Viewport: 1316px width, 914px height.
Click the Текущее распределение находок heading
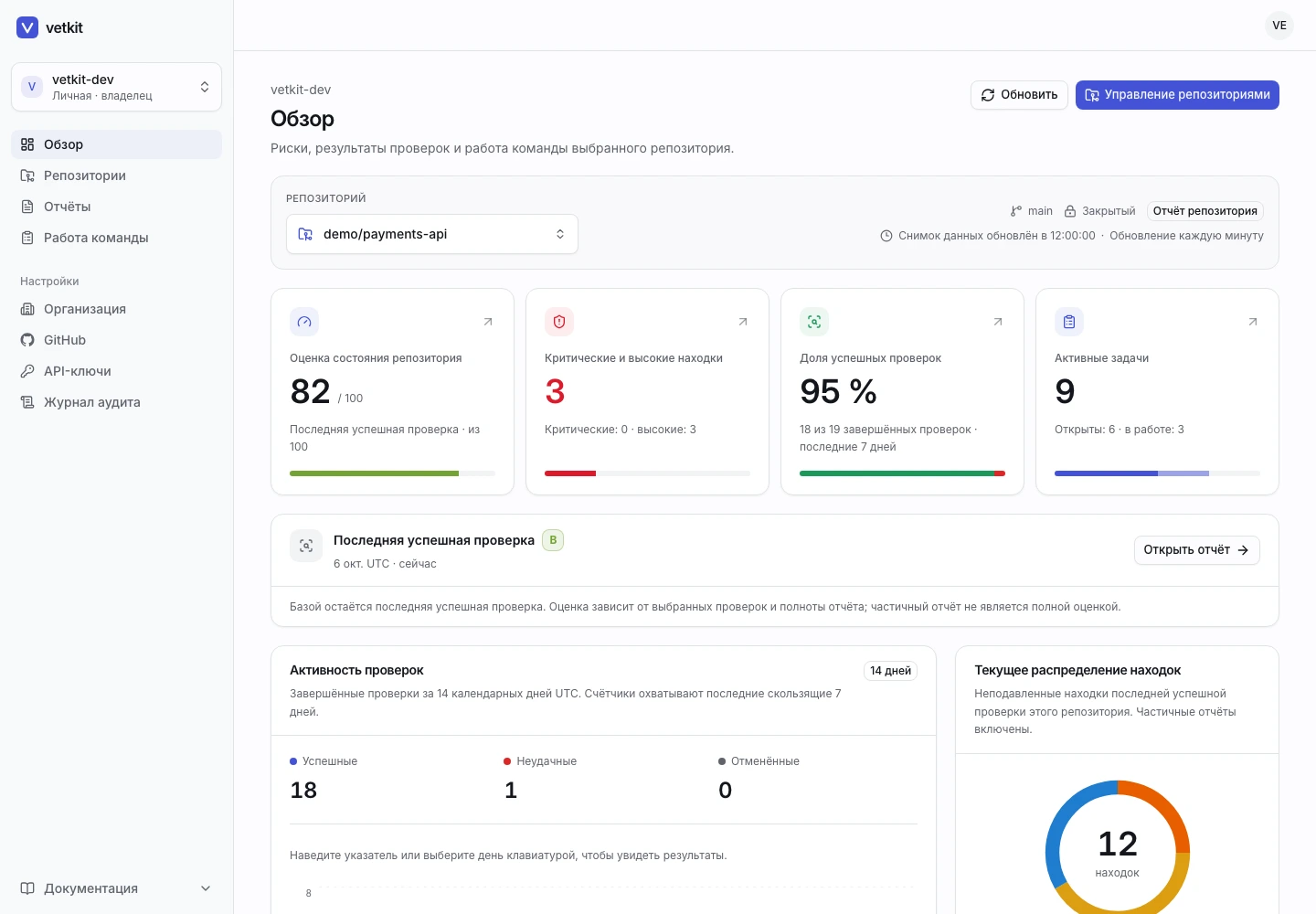tap(1077, 670)
